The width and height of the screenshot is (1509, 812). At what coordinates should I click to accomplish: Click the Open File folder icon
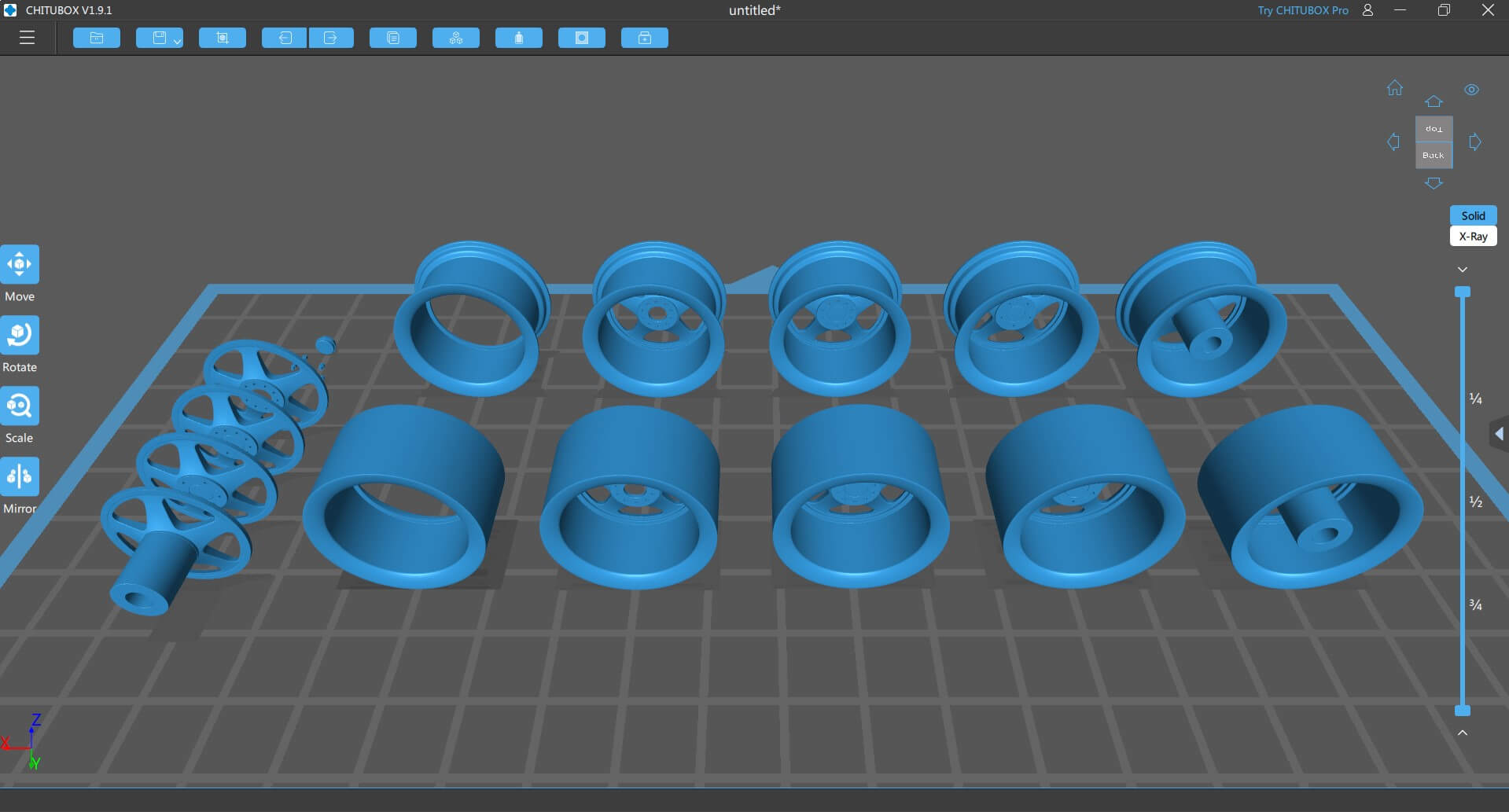tap(97, 38)
